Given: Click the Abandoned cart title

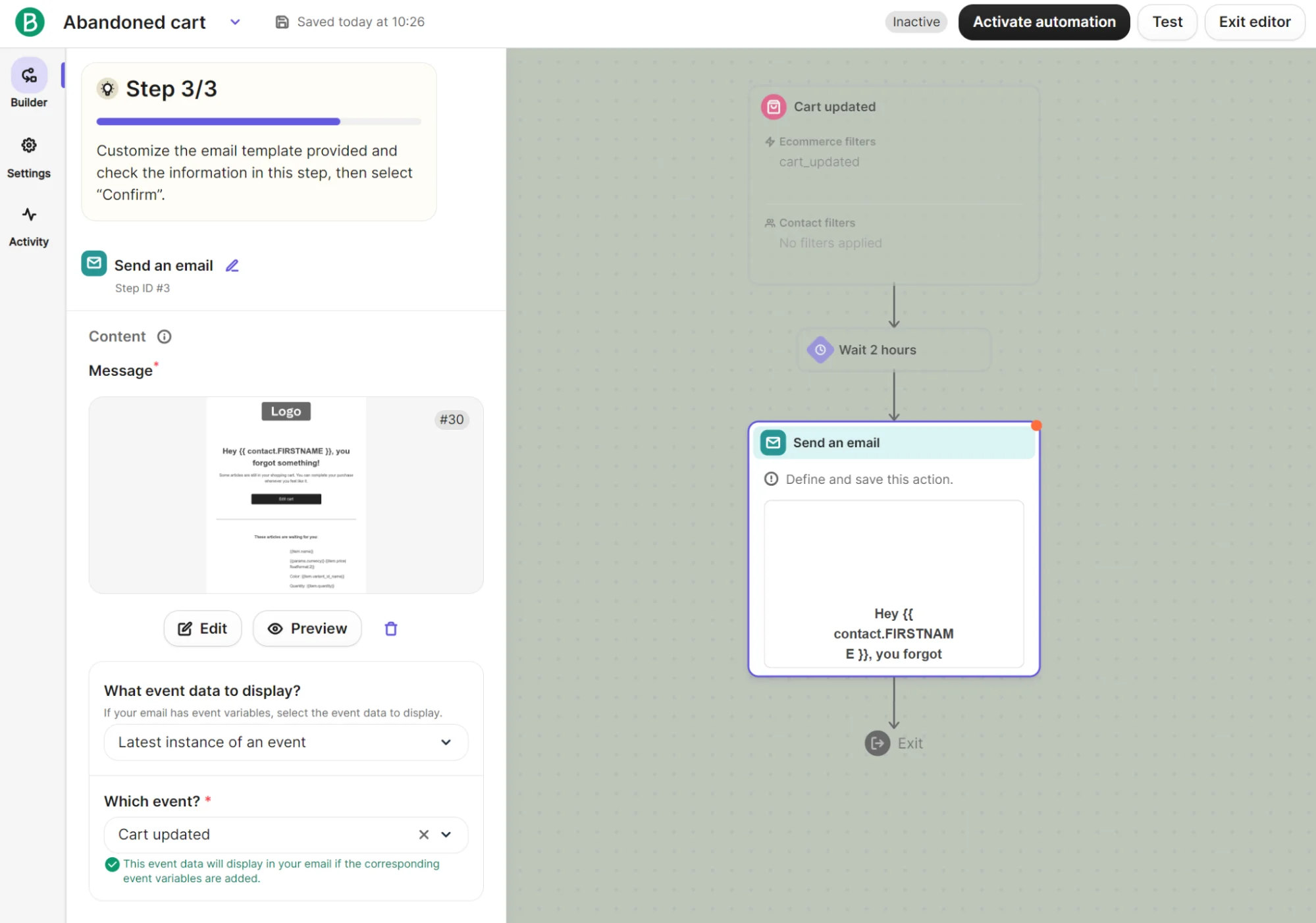Looking at the screenshot, I should pyautogui.click(x=134, y=22).
